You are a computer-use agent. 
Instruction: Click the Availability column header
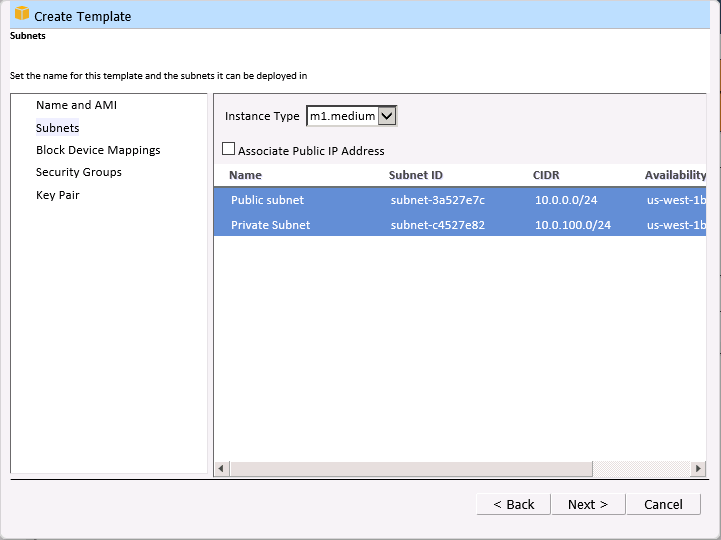pyautogui.click(x=675, y=175)
